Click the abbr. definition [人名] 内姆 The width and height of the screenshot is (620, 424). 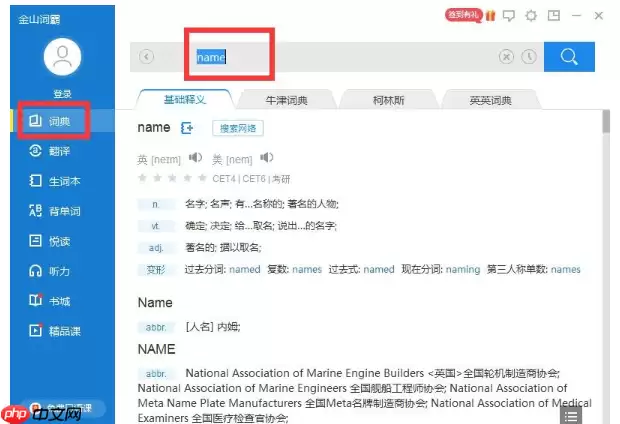(213, 327)
